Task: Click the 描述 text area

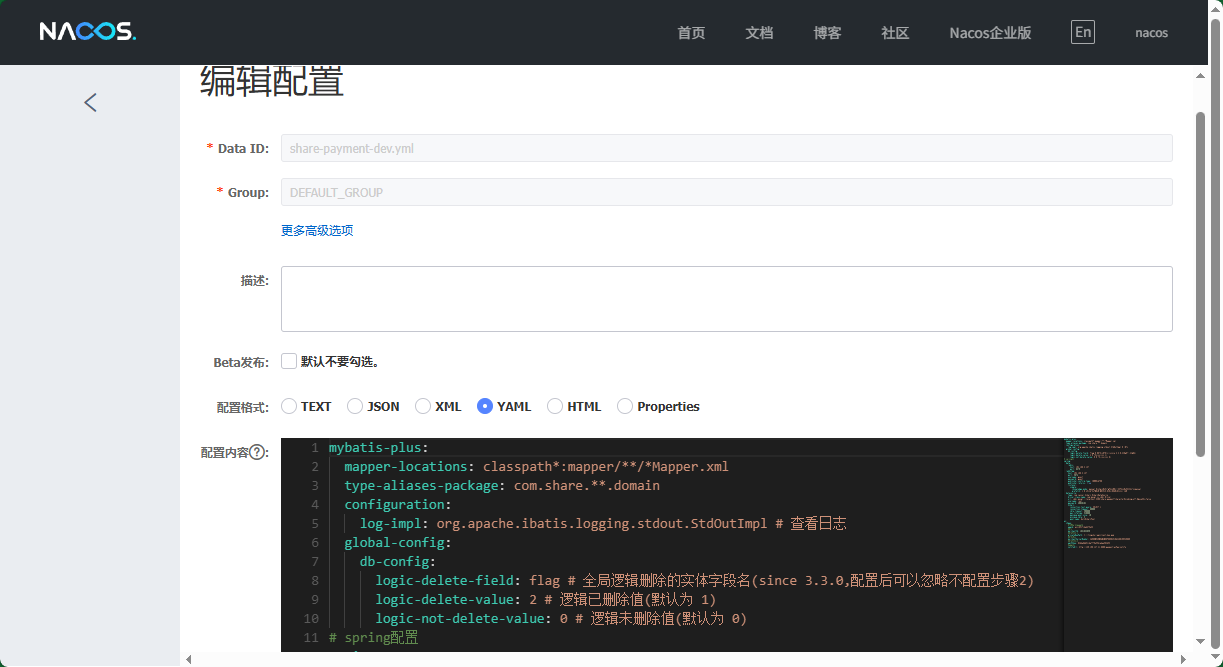Action: point(726,299)
